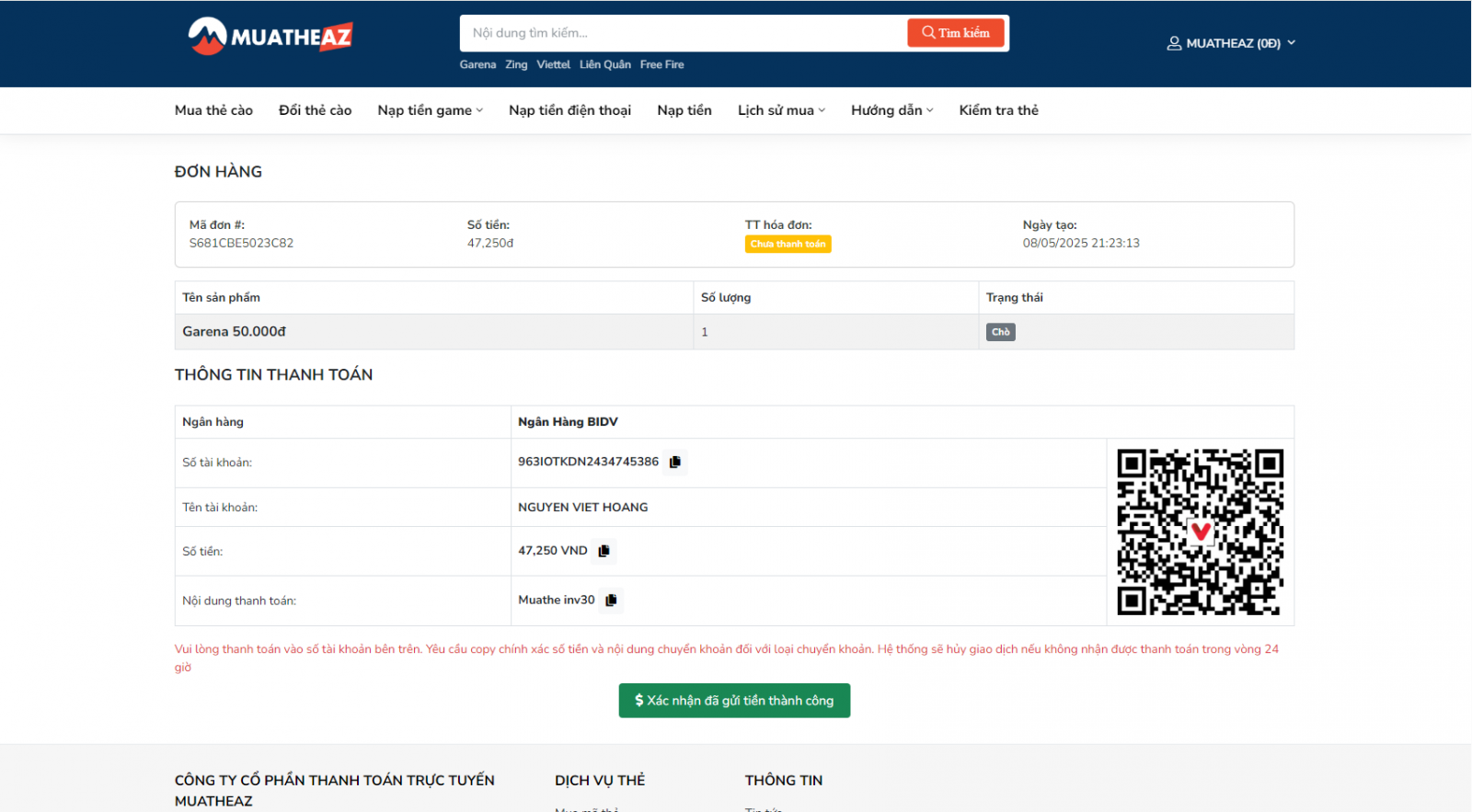
Task: Click the Chờ status badge
Action: click(1001, 332)
